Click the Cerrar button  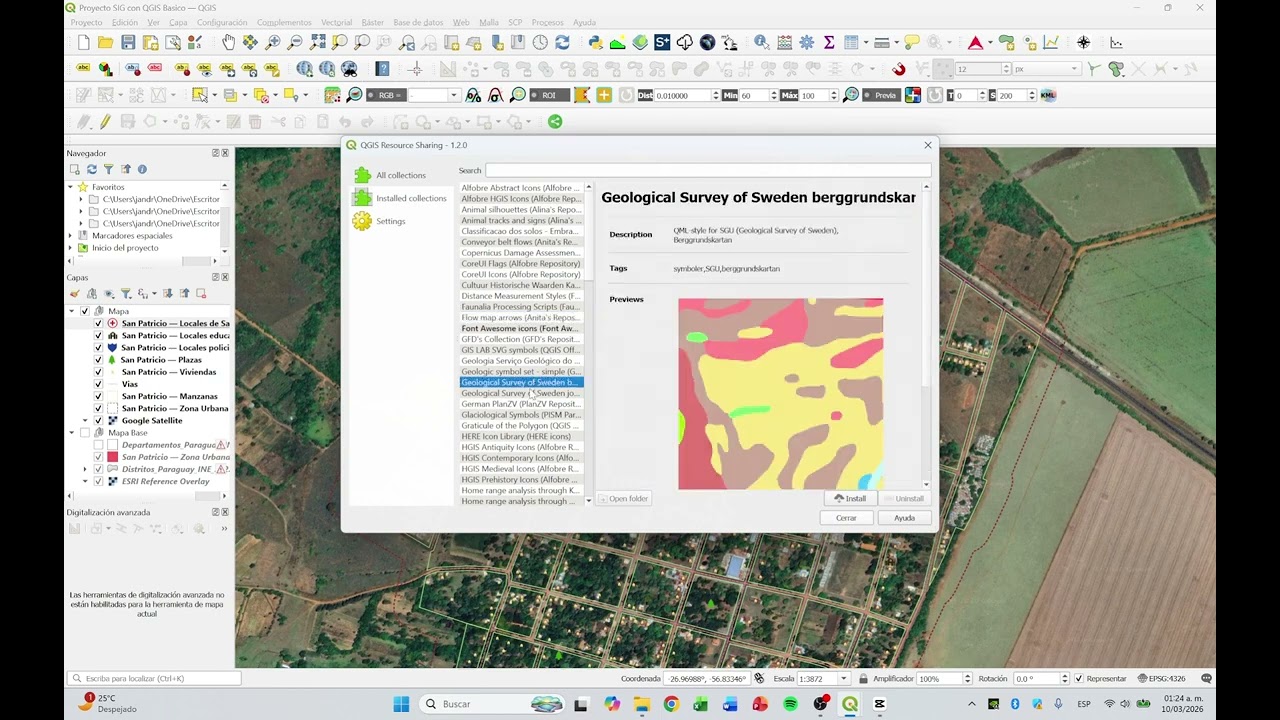tap(846, 518)
